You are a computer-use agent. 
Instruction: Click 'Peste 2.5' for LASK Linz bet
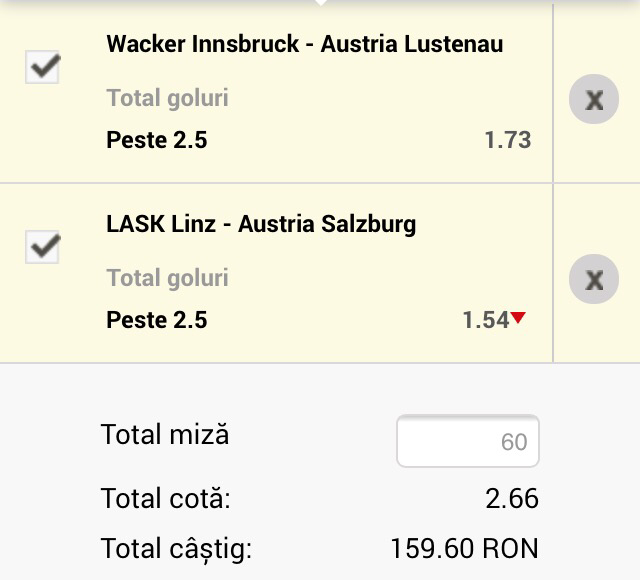156,320
